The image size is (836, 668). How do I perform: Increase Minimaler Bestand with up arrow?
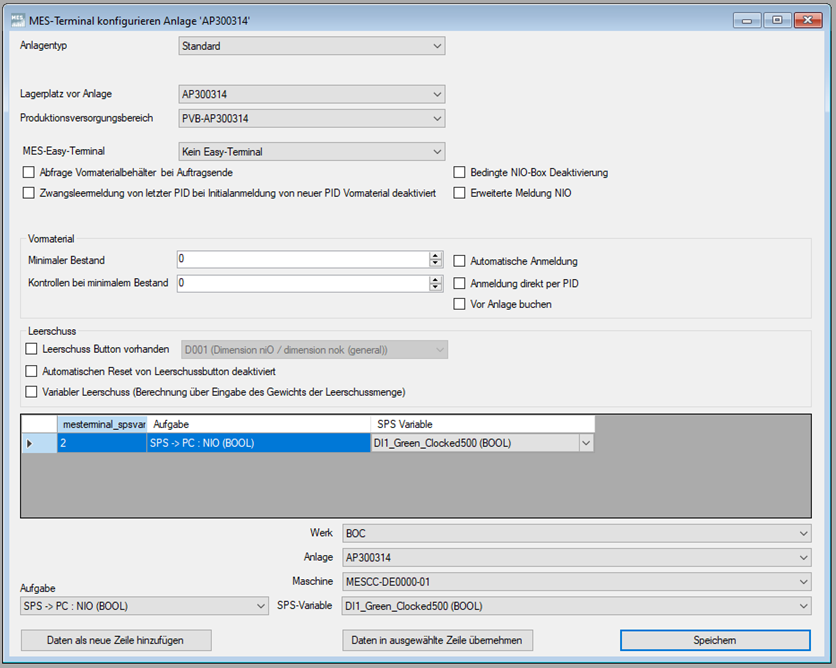pos(435,256)
